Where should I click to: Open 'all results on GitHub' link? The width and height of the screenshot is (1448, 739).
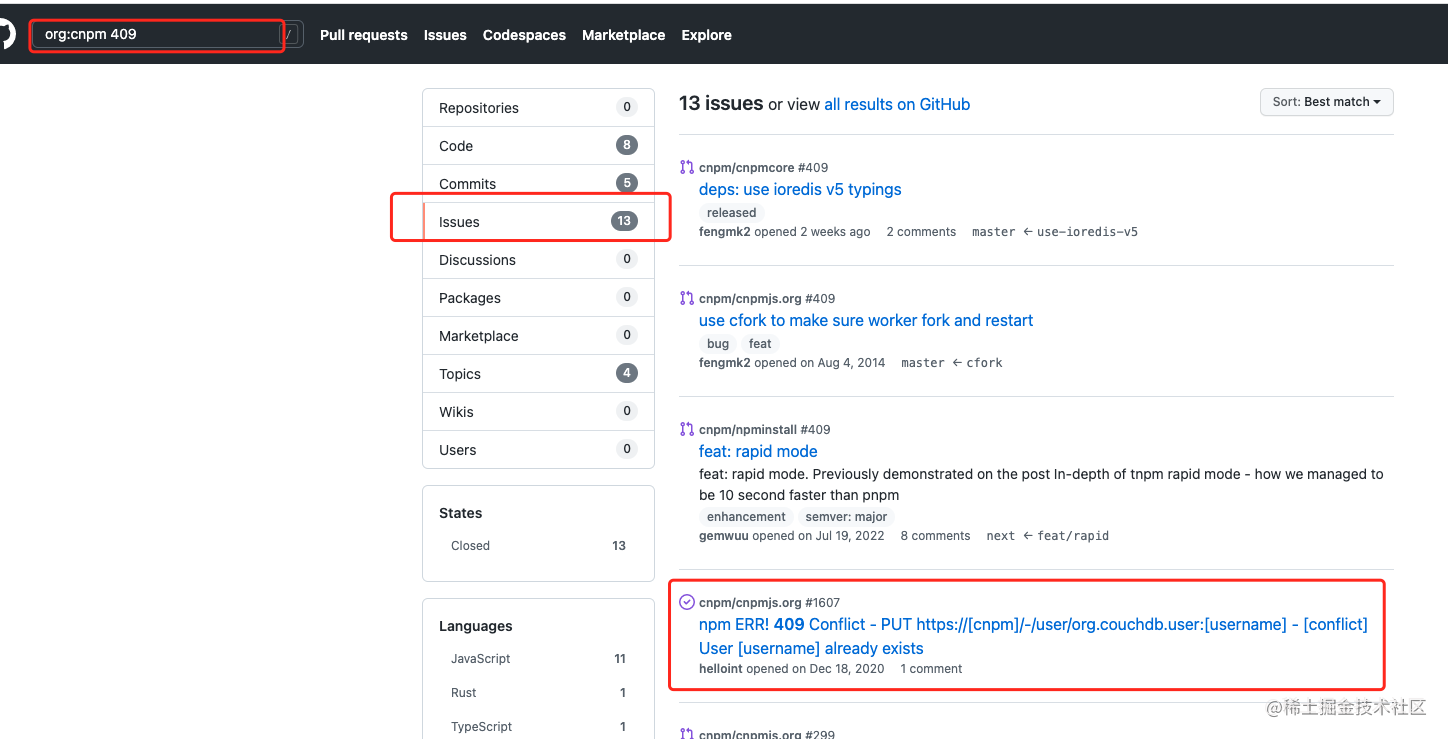(897, 104)
